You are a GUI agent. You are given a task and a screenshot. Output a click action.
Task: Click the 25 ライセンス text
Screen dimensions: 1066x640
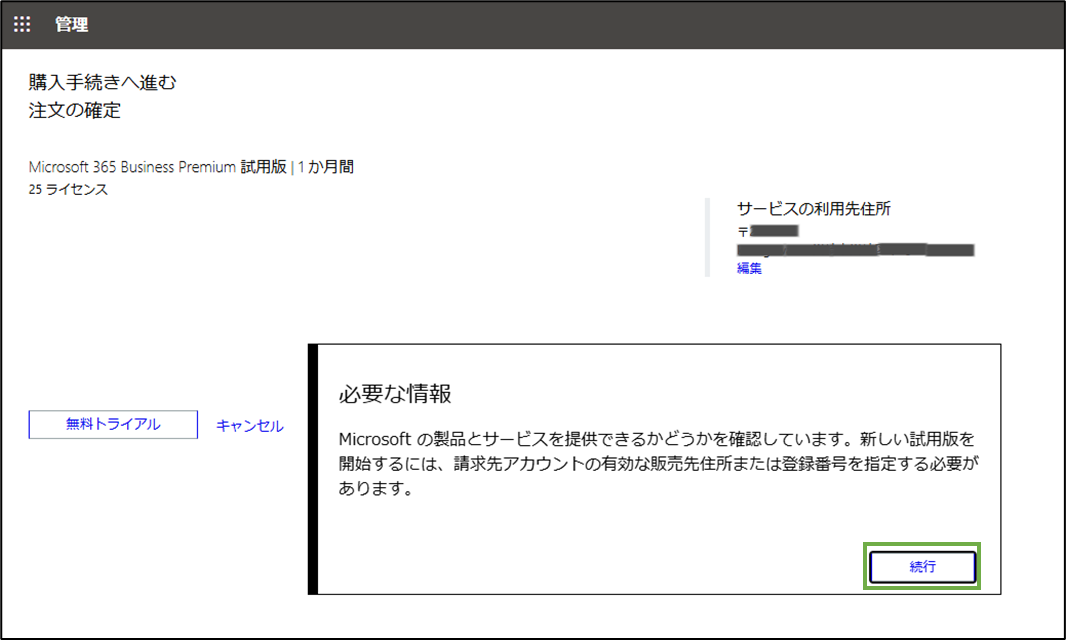pyautogui.click(x=68, y=189)
